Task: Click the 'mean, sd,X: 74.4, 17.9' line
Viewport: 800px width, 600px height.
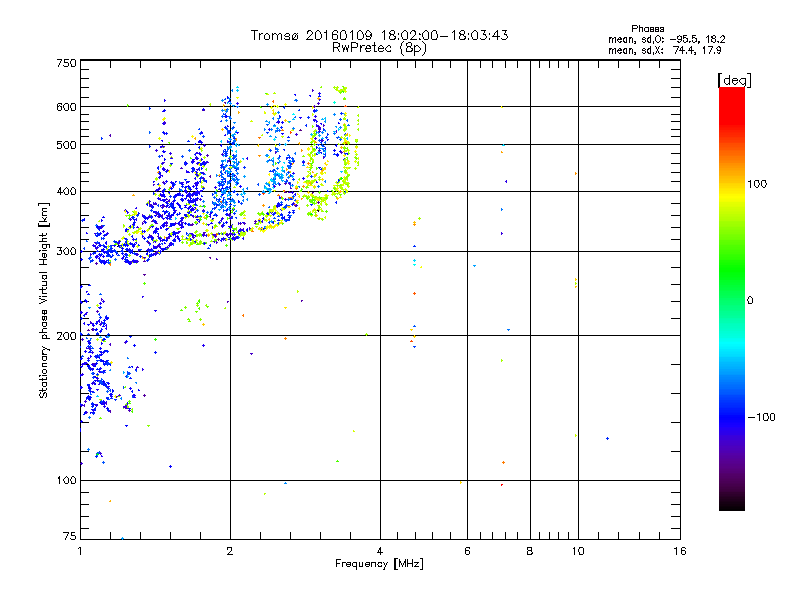Action: [664, 50]
